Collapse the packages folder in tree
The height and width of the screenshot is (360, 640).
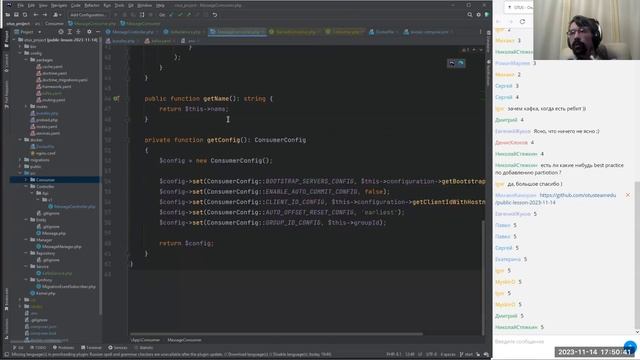pyautogui.click(x=26, y=60)
